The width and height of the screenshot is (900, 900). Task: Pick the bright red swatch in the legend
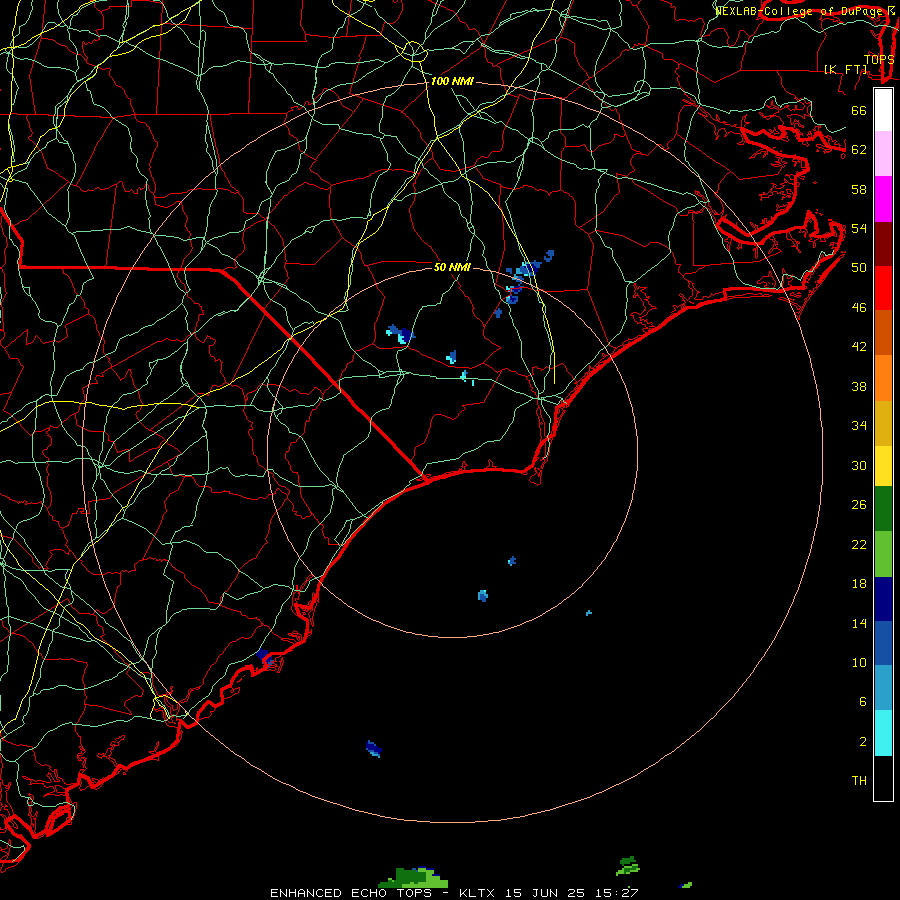883,288
